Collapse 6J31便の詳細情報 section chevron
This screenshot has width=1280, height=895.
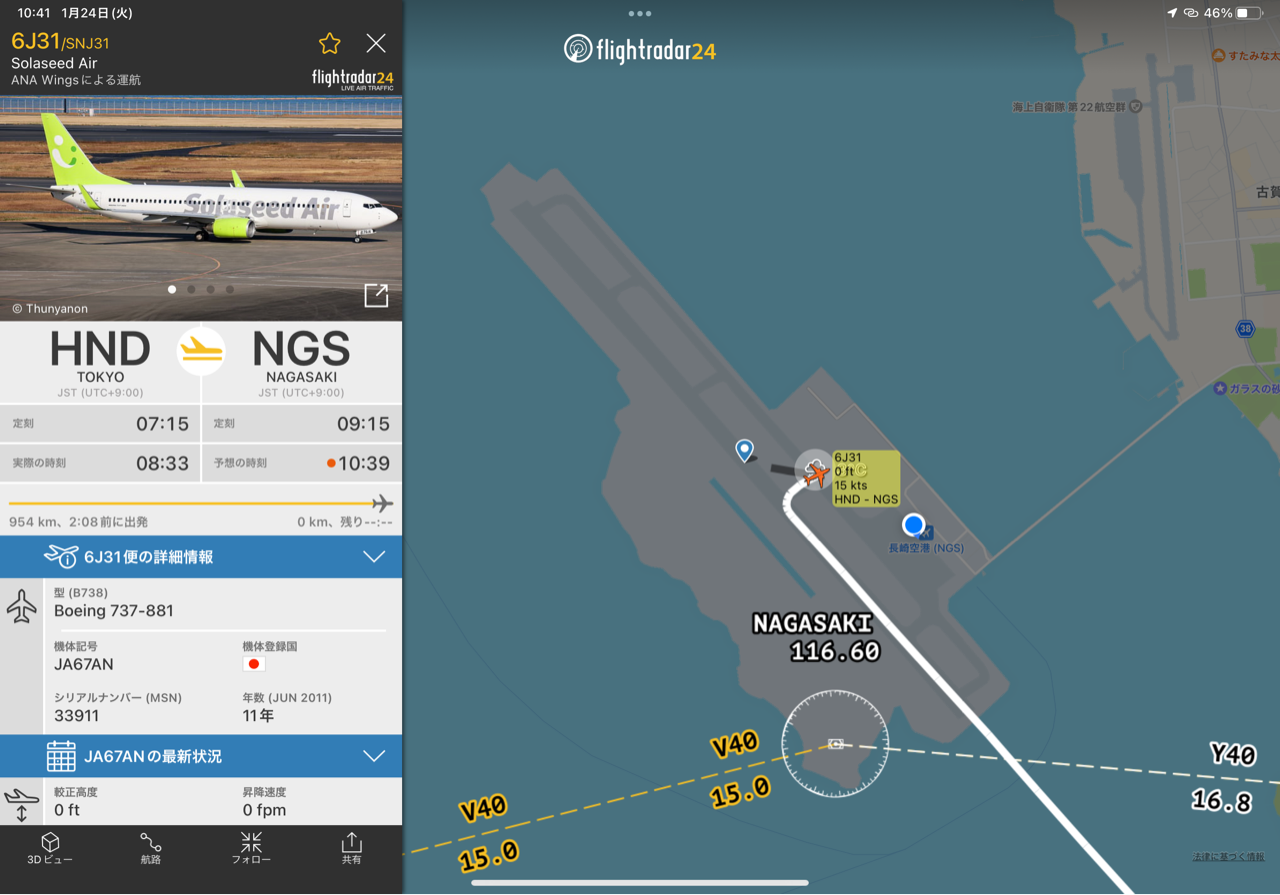coord(374,557)
